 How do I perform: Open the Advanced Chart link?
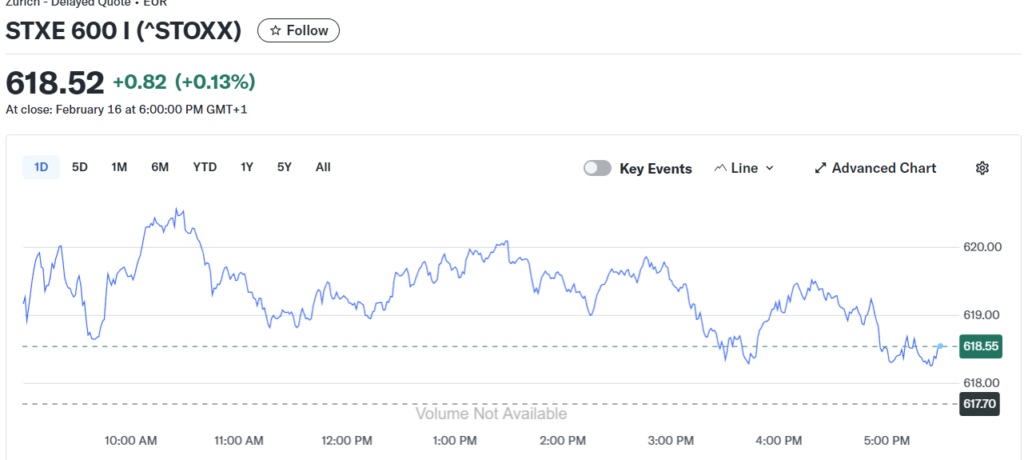tap(884, 168)
